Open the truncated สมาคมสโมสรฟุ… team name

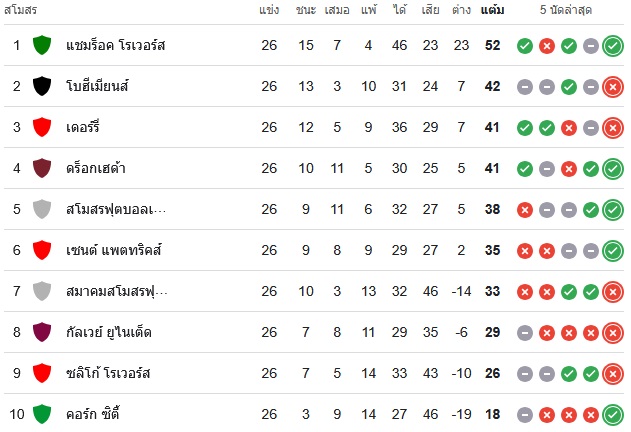(x=117, y=291)
